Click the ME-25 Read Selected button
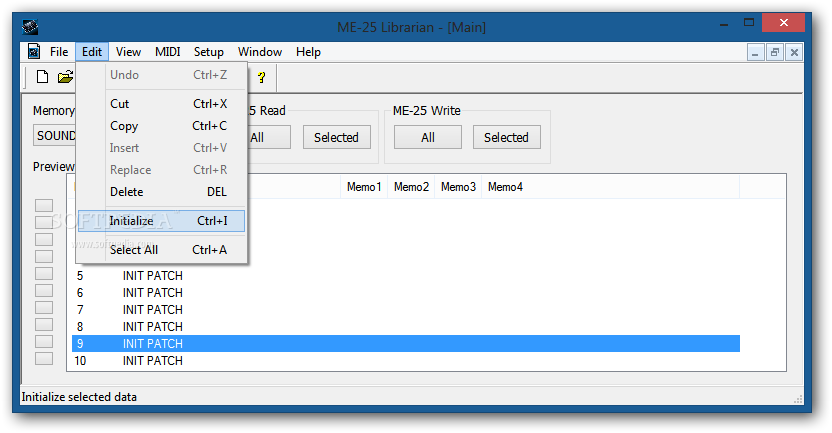The height and width of the screenshot is (433, 832). click(336, 137)
